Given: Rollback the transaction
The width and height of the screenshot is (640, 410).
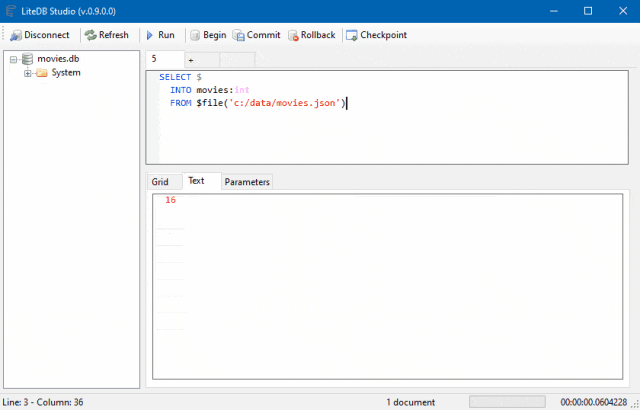Looking at the screenshot, I should 311,35.
